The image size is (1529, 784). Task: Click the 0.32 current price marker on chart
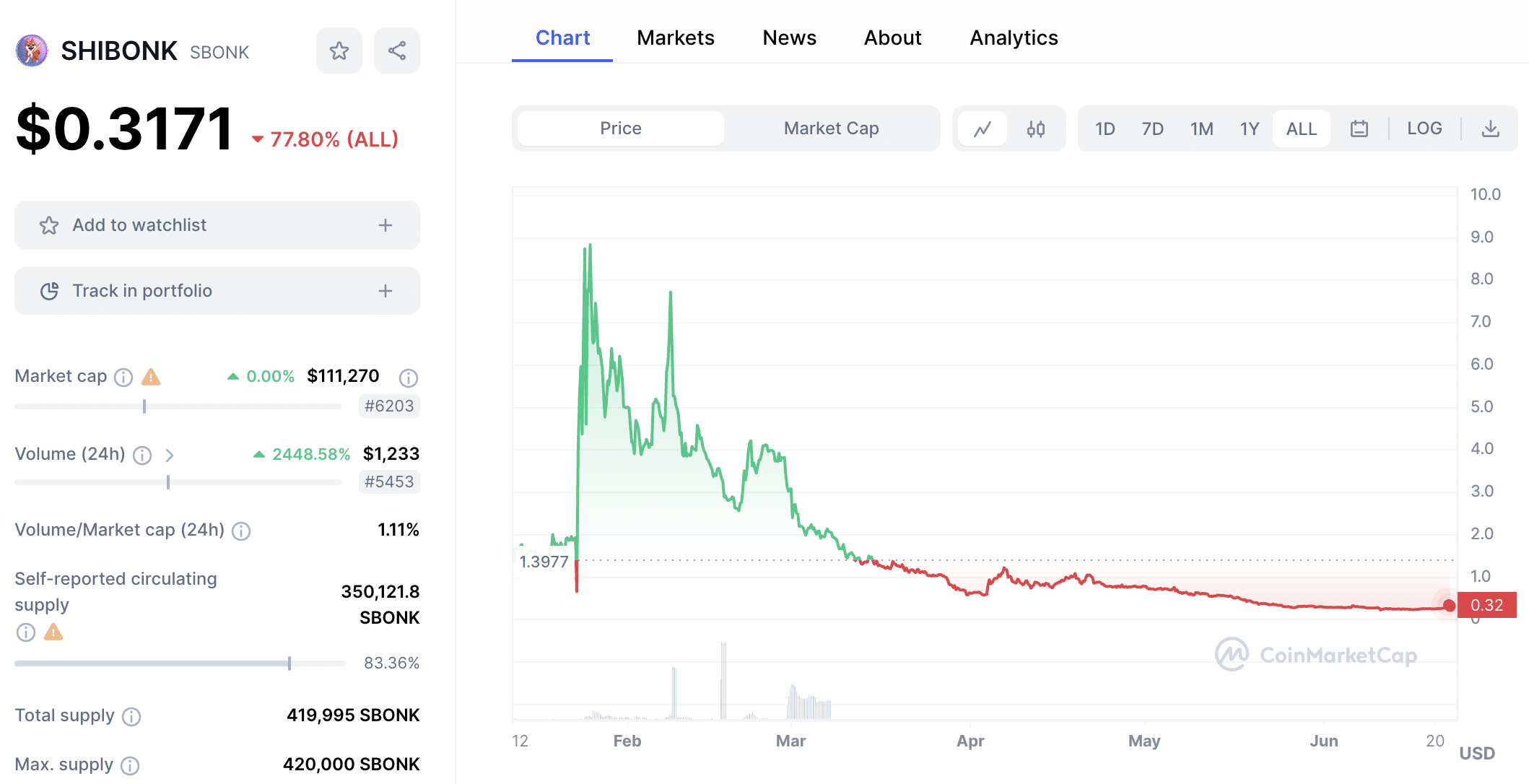coord(1486,605)
